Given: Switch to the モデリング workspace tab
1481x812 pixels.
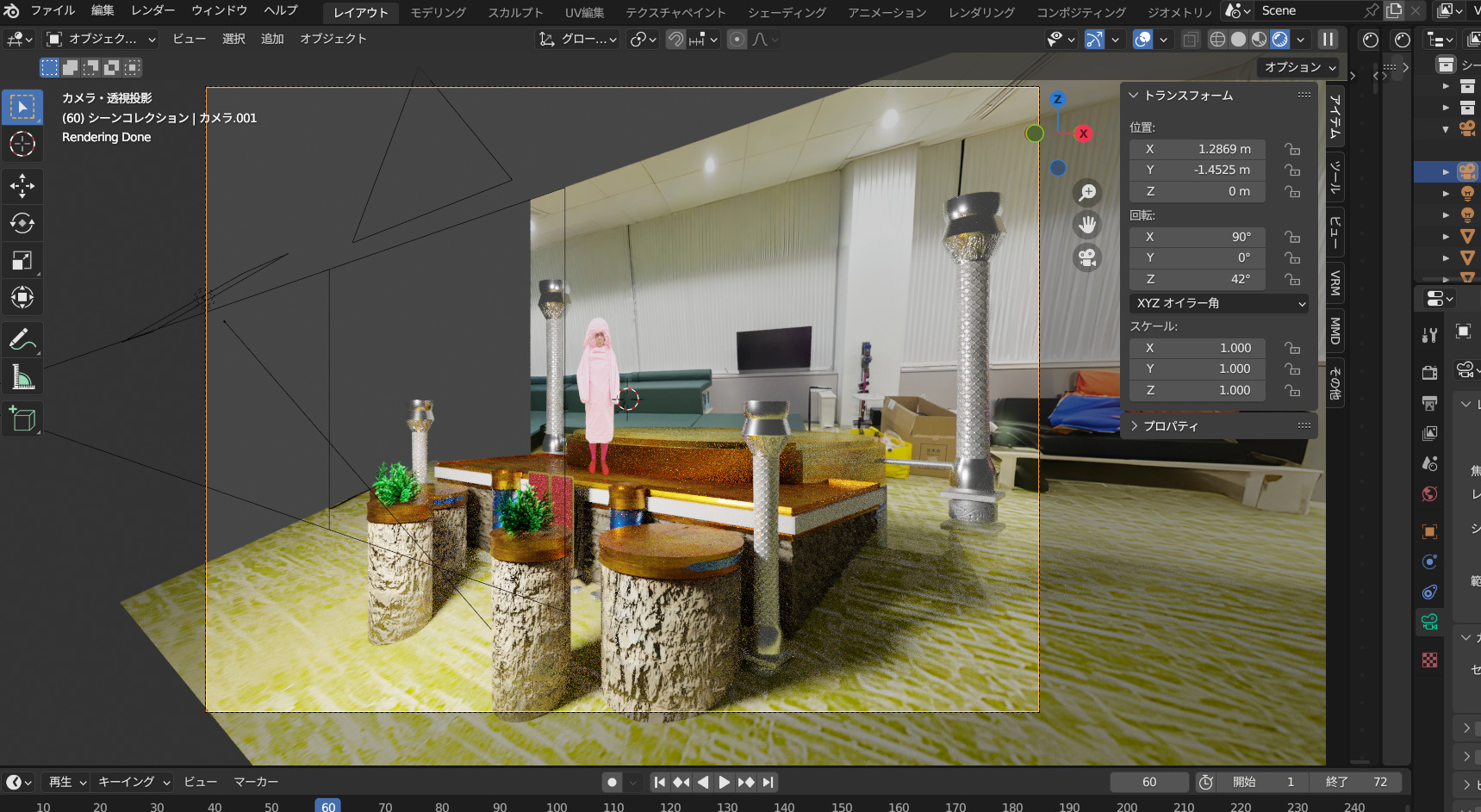Looking at the screenshot, I should click(x=438, y=12).
